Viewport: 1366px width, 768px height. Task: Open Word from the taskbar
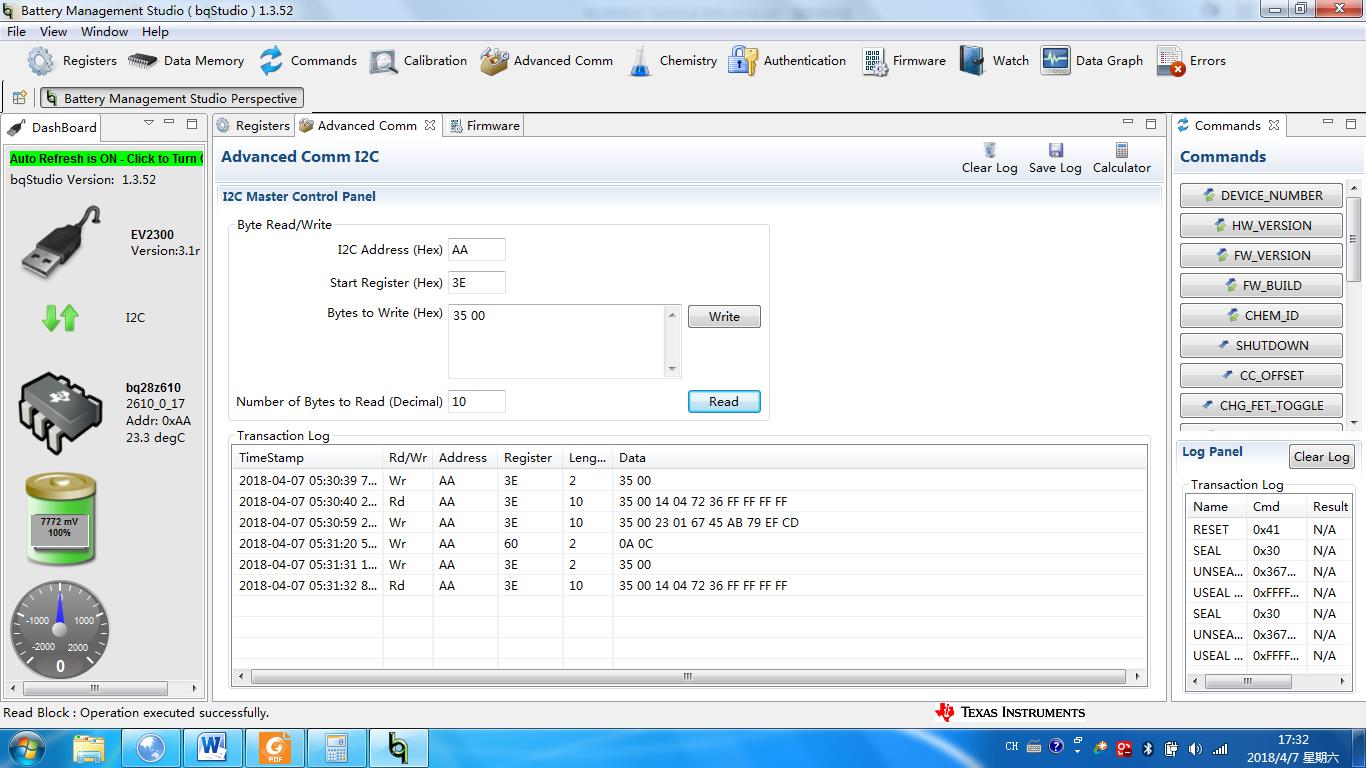212,748
